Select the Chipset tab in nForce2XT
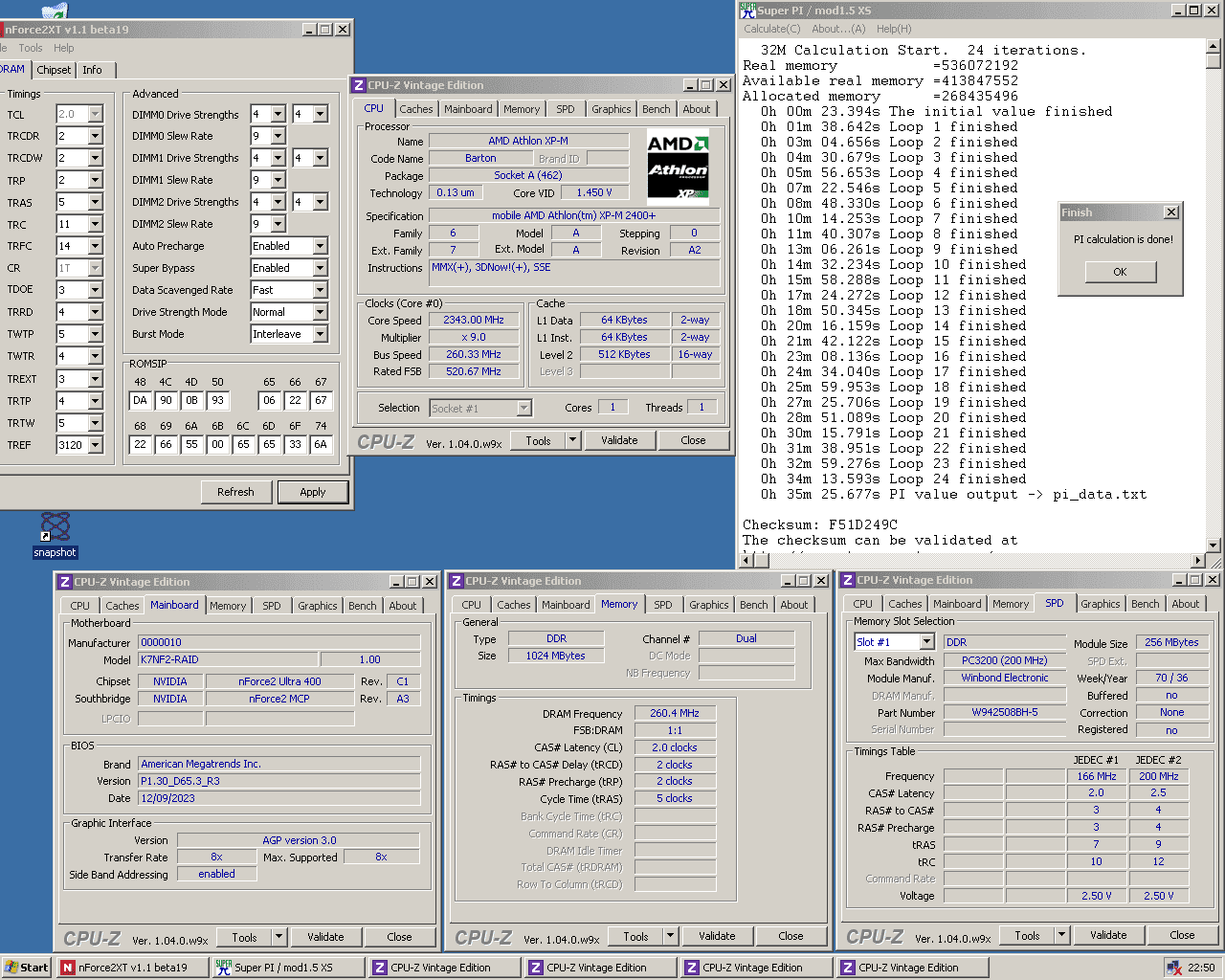 54,70
